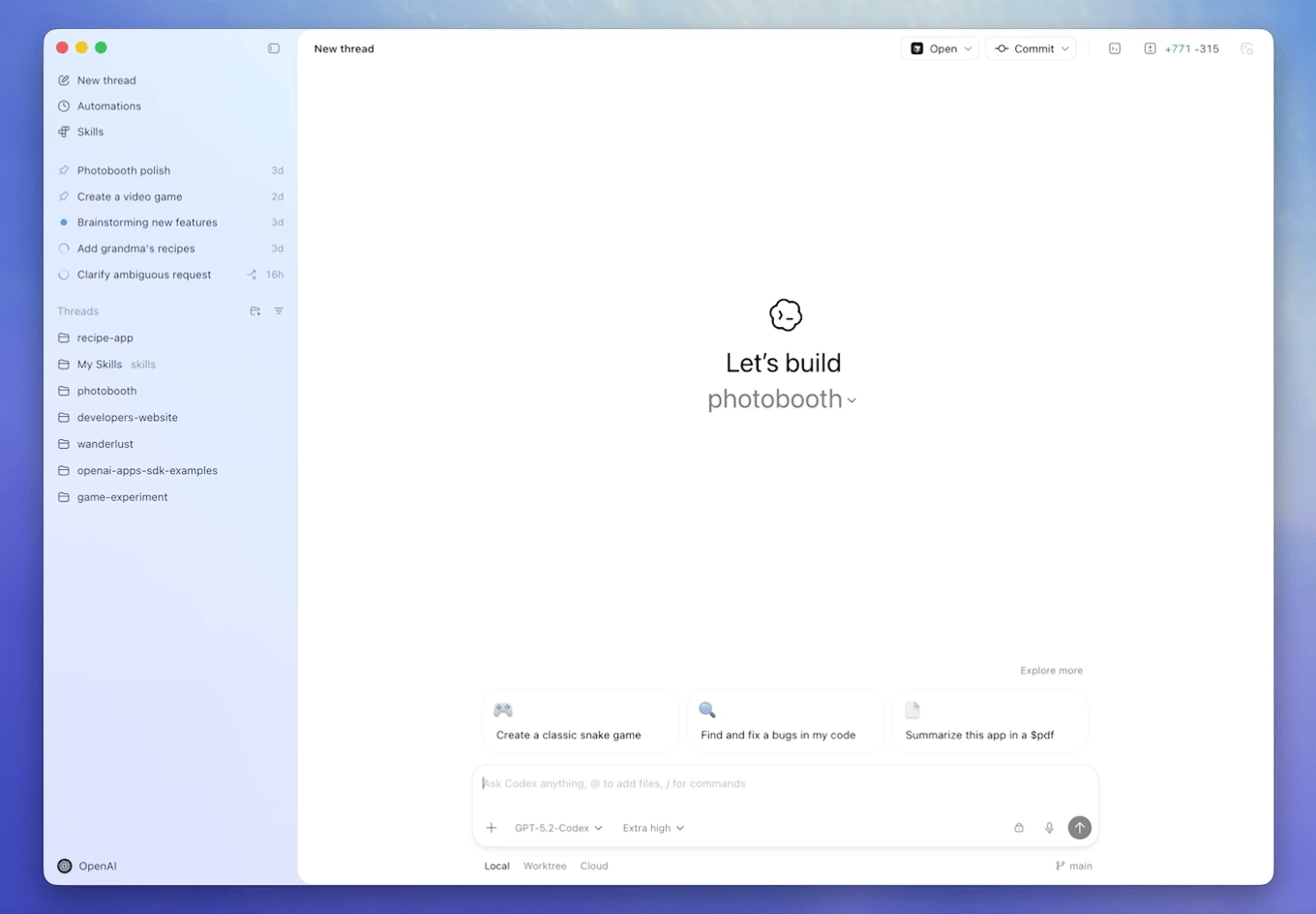Open the Open dropdown in header
Screen dimensions: 1316x914
pyautogui.click(x=941, y=48)
